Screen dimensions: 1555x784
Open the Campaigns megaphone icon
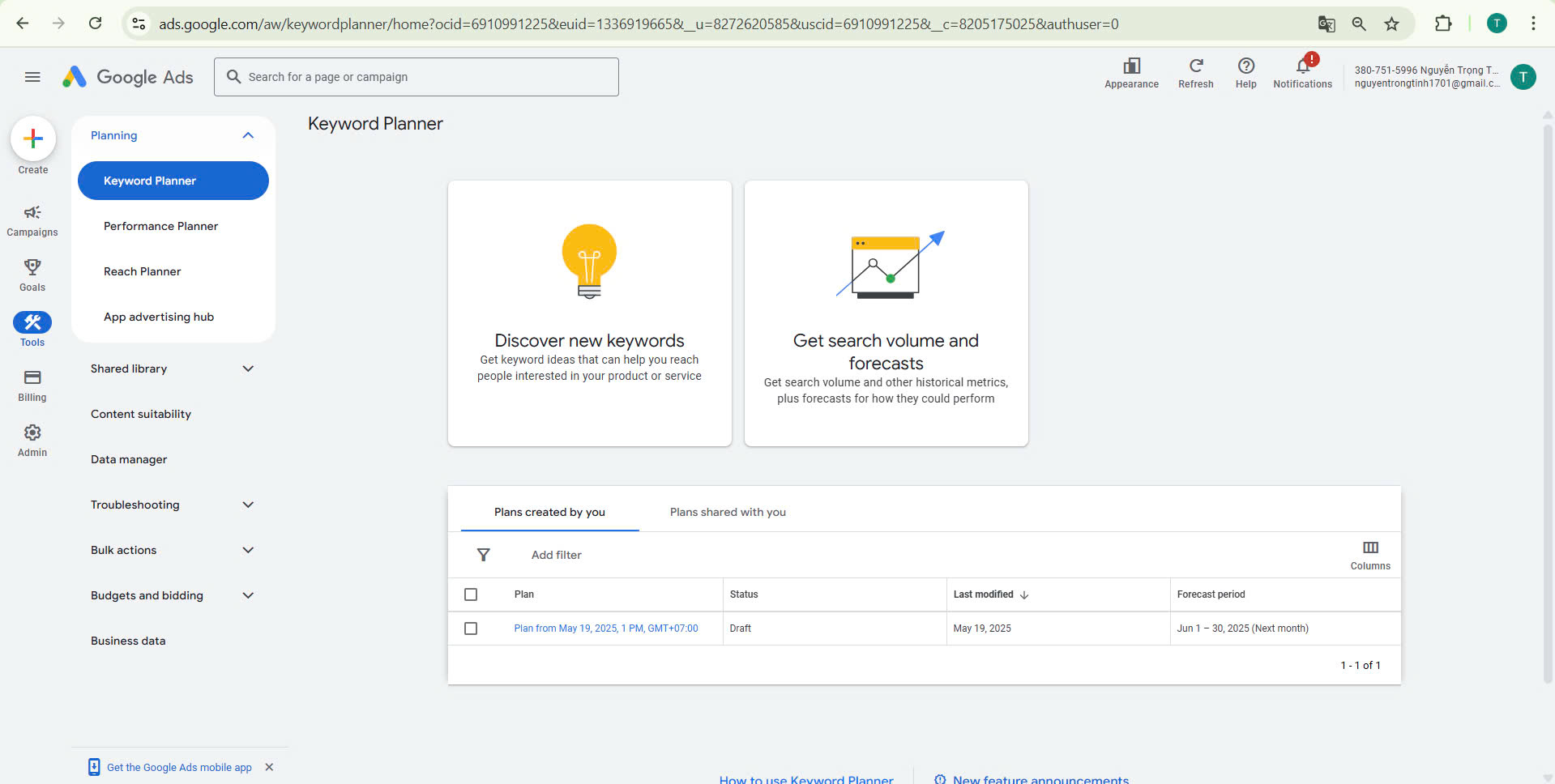coord(32,212)
